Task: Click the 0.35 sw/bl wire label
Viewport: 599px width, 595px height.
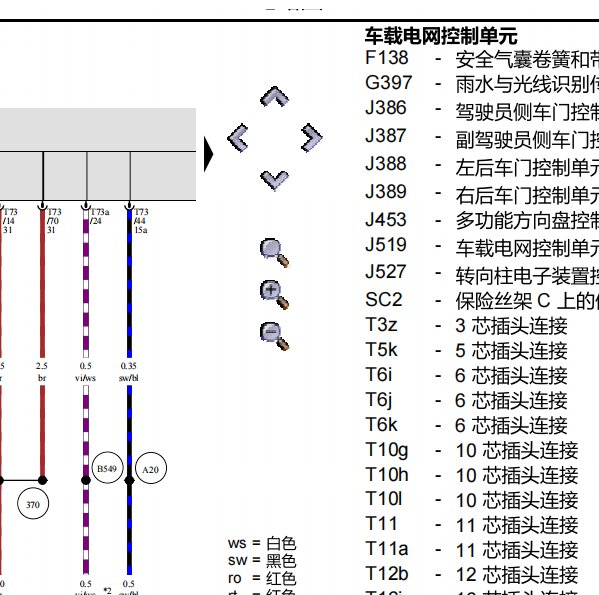Action: point(129,372)
